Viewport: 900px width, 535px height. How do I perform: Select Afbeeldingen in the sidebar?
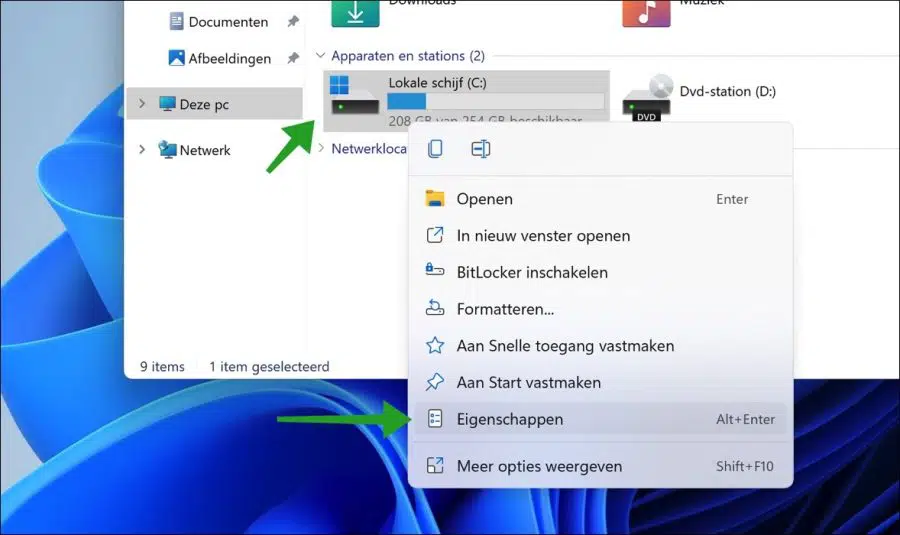pos(230,59)
